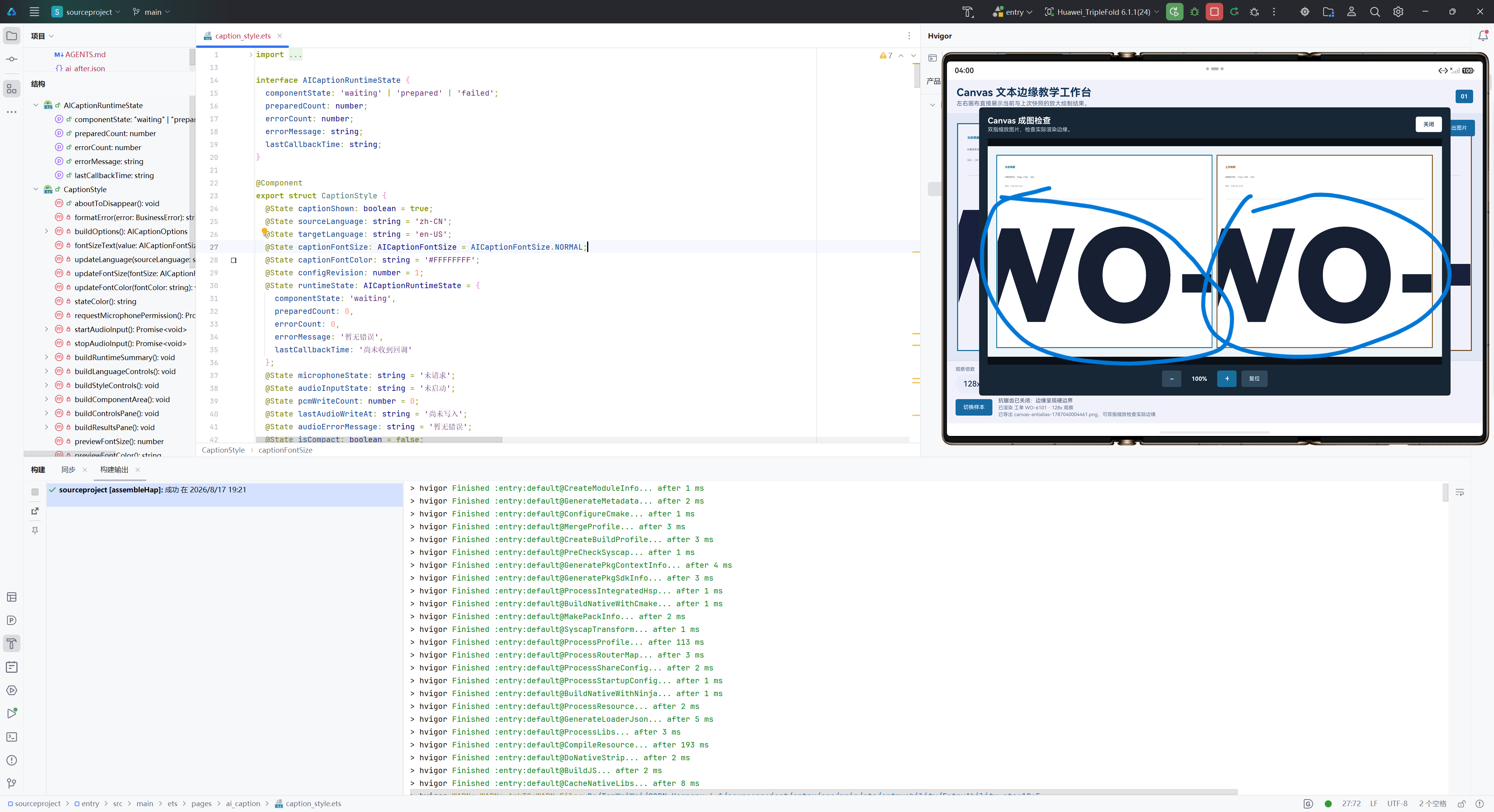Image resolution: width=1494 pixels, height=812 pixels.
Task: Click the folder icon beside the account icon
Action: pyautogui.click(x=1328, y=12)
